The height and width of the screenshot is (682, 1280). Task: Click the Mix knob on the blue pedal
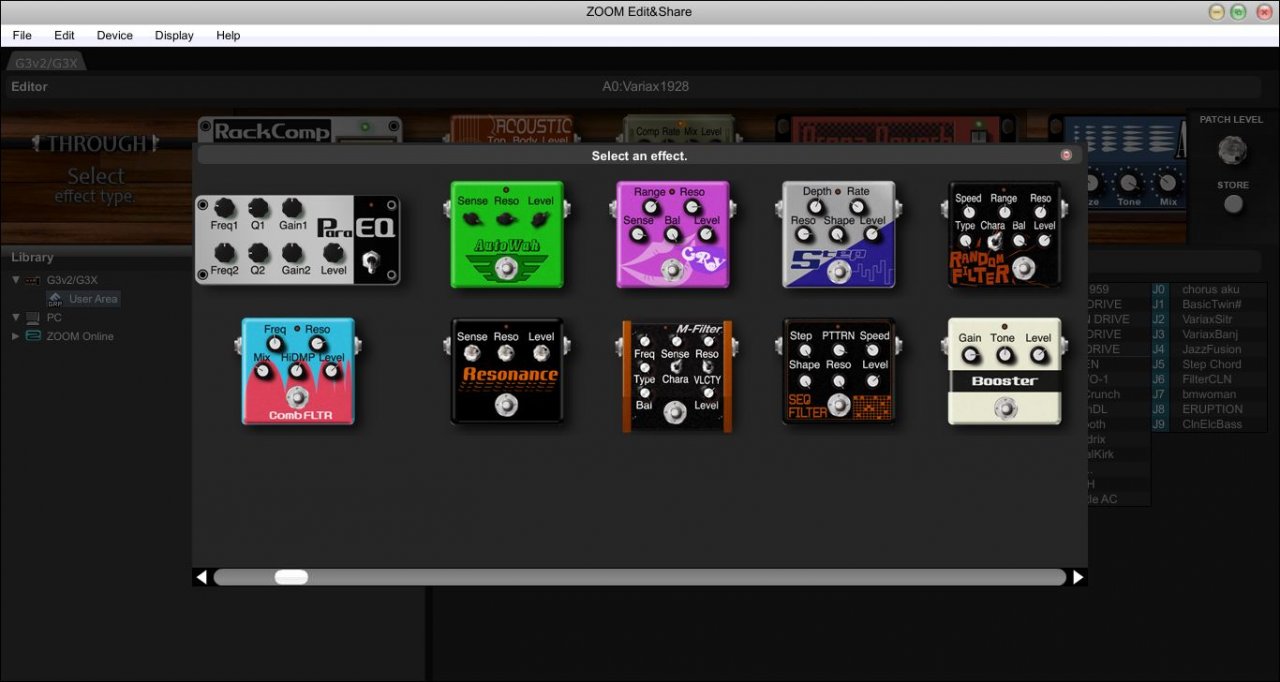pyautogui.click(x=1167, y=183)
